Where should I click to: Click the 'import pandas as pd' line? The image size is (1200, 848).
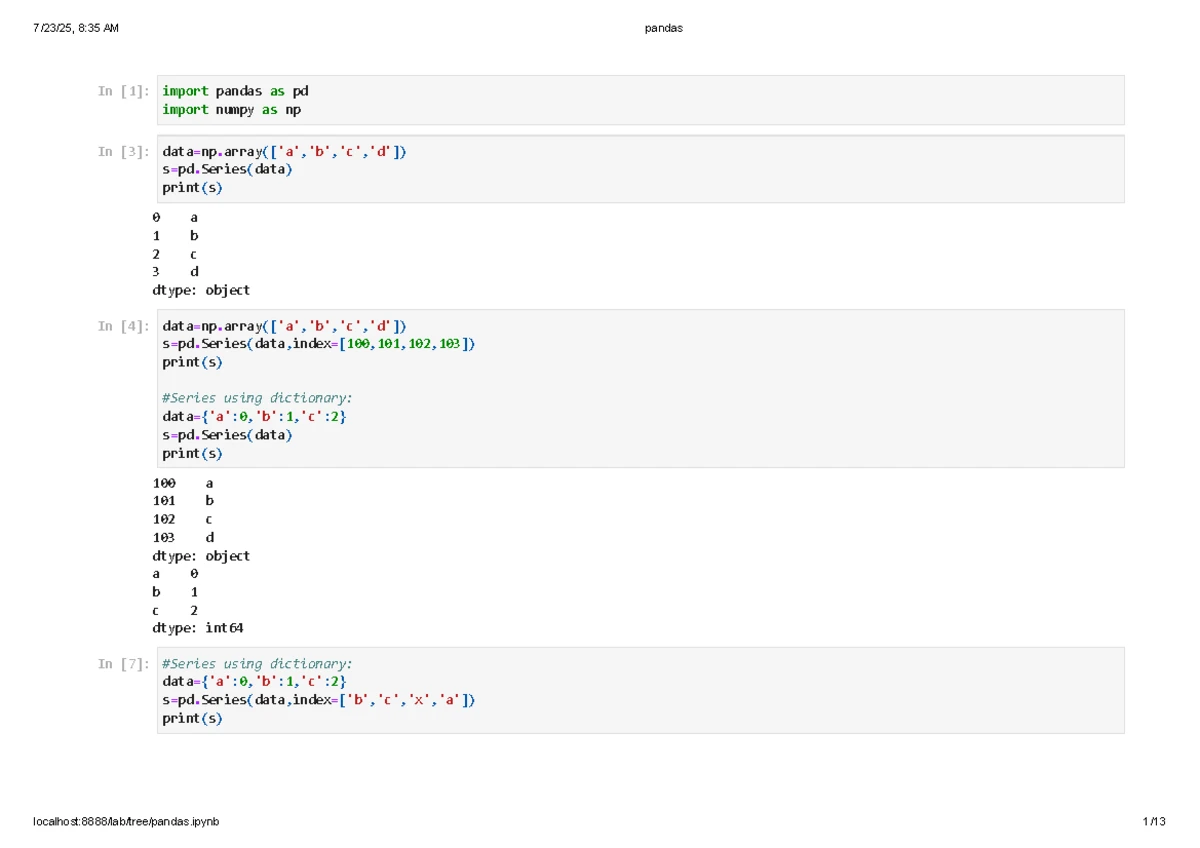pyautogui.click(x=235, y=91)
